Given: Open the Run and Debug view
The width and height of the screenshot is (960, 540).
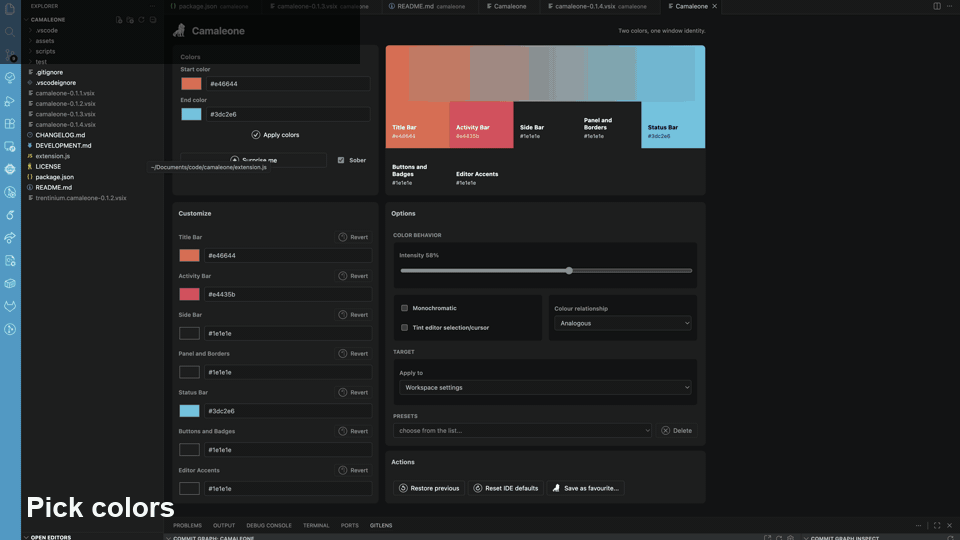Looking at the screenshot, I should [x=10, y=101].
